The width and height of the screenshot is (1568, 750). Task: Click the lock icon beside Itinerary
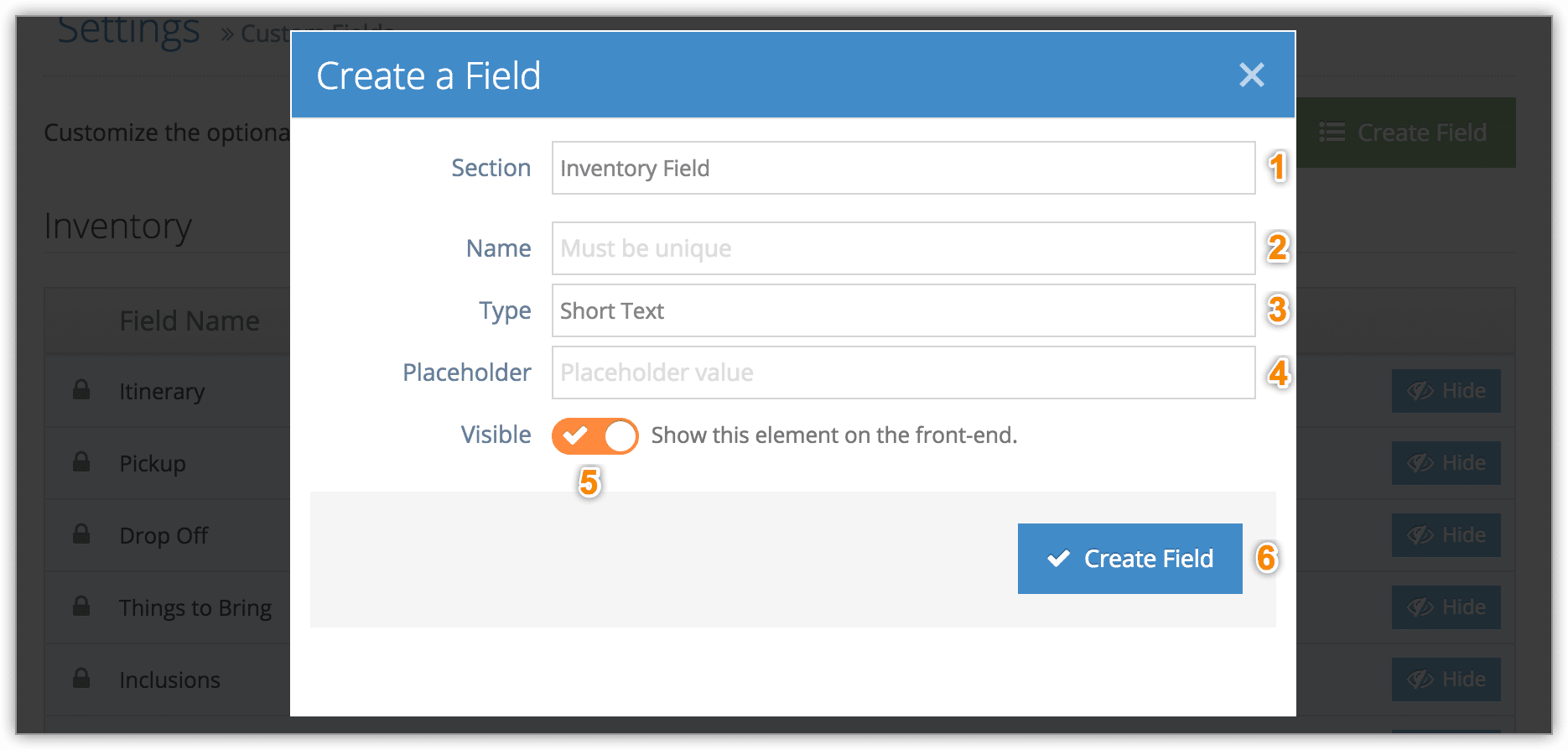tap(81, 389)
